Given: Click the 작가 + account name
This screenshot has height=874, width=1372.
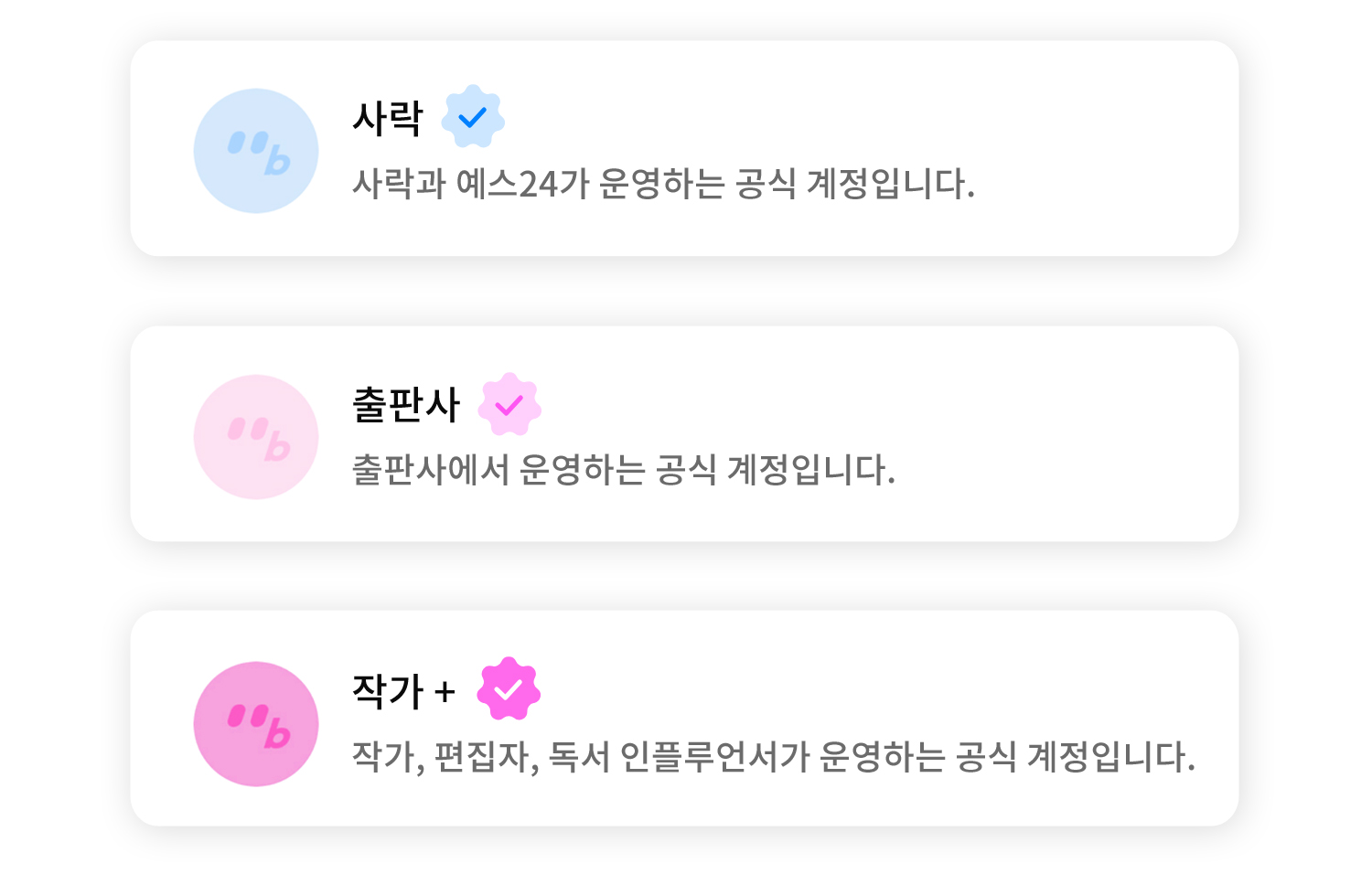Looking at the screenshot, I should (x=404, y=690).
